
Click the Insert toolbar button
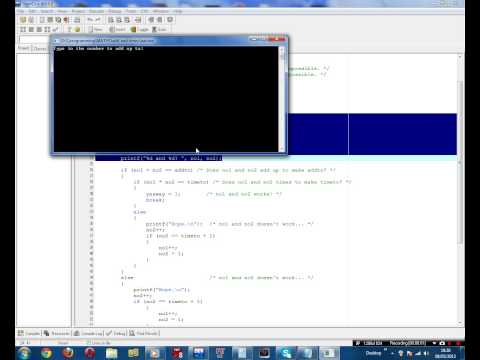[x=117, y=30]
